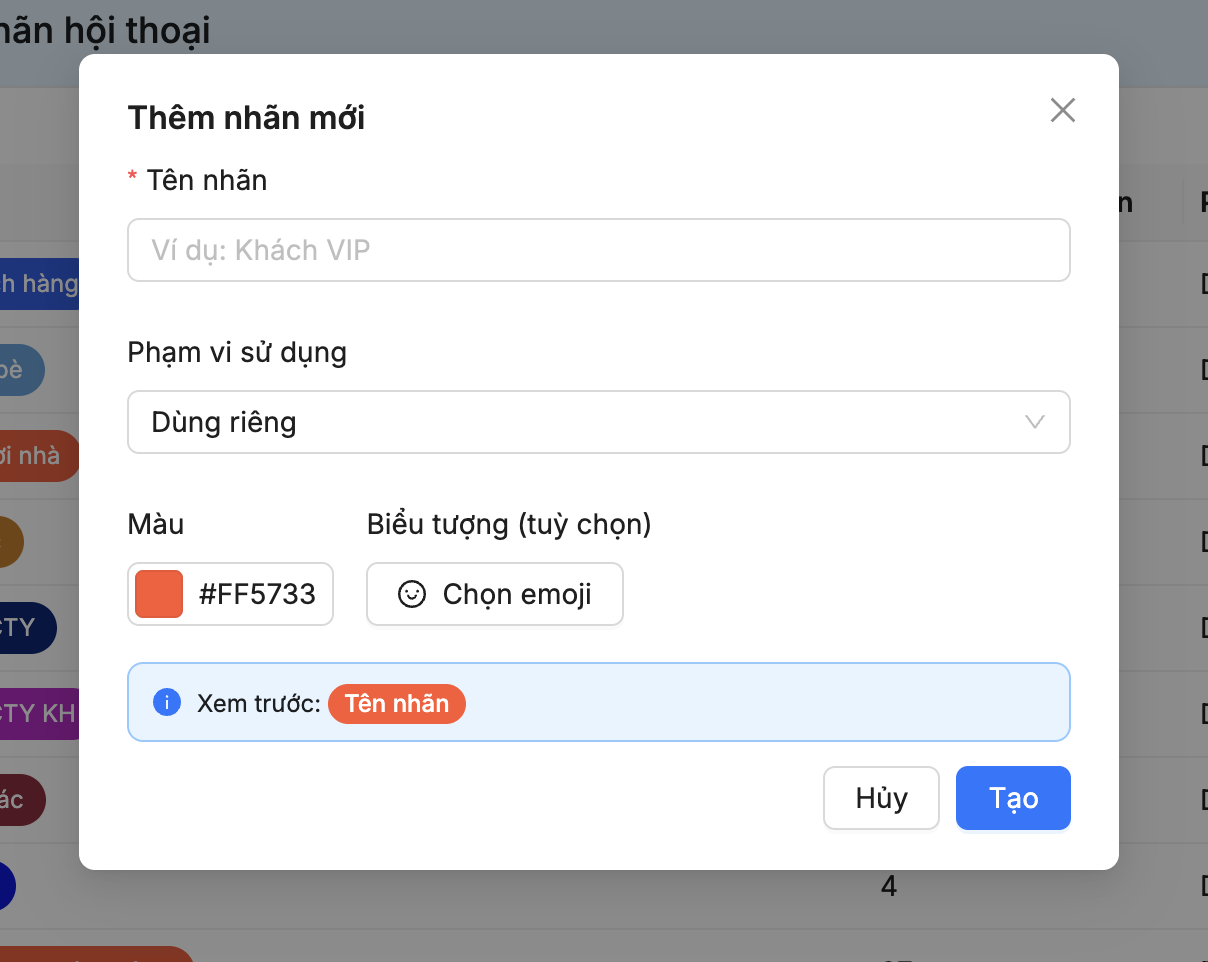Image resolution: width=1208 pixels, height=962 pixels.
Task: Click the Biểu tượng (tuỳ chọn) label
Action: (509, 524)
